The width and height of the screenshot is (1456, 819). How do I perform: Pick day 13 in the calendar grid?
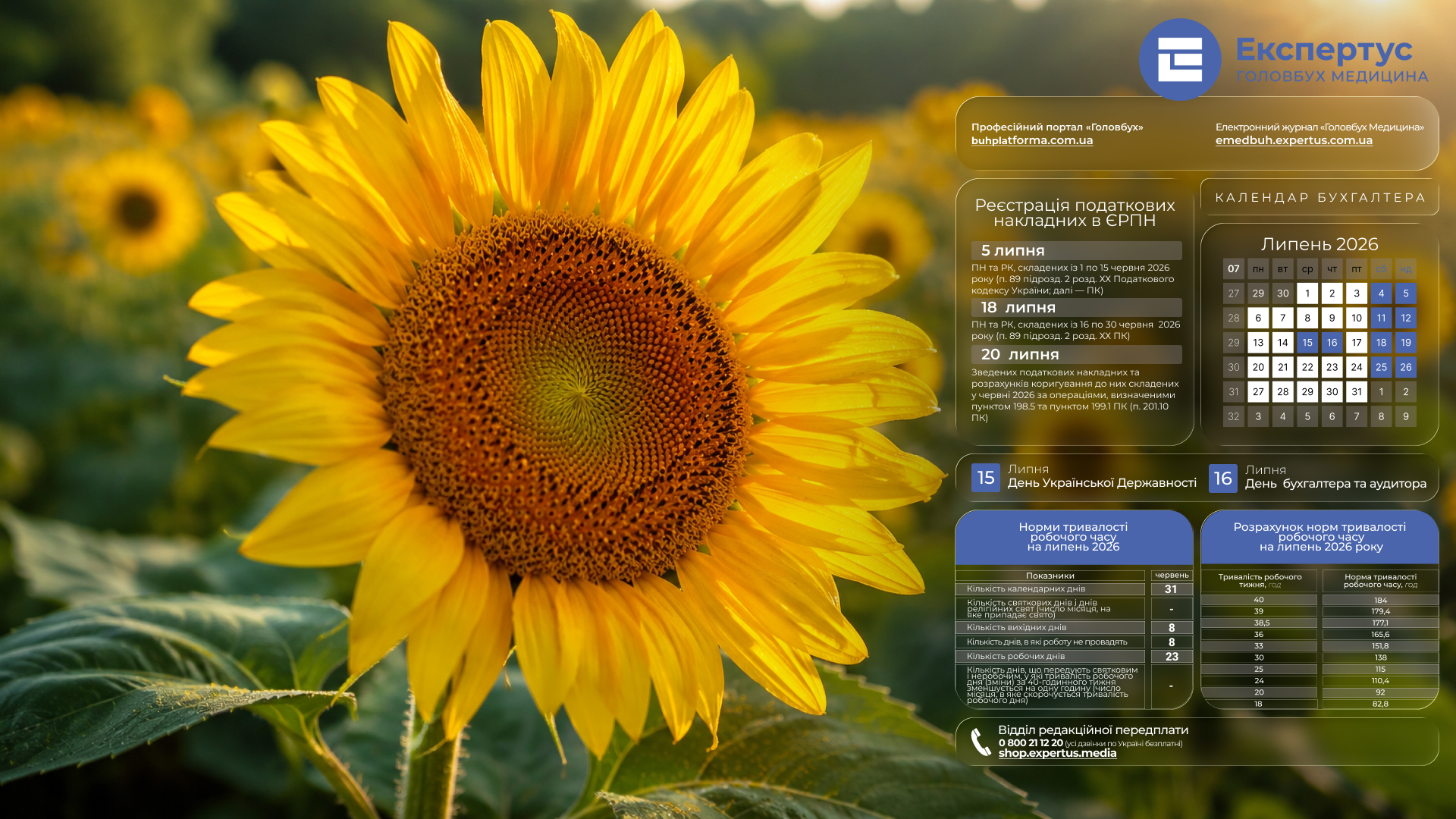coord(1258,343)
